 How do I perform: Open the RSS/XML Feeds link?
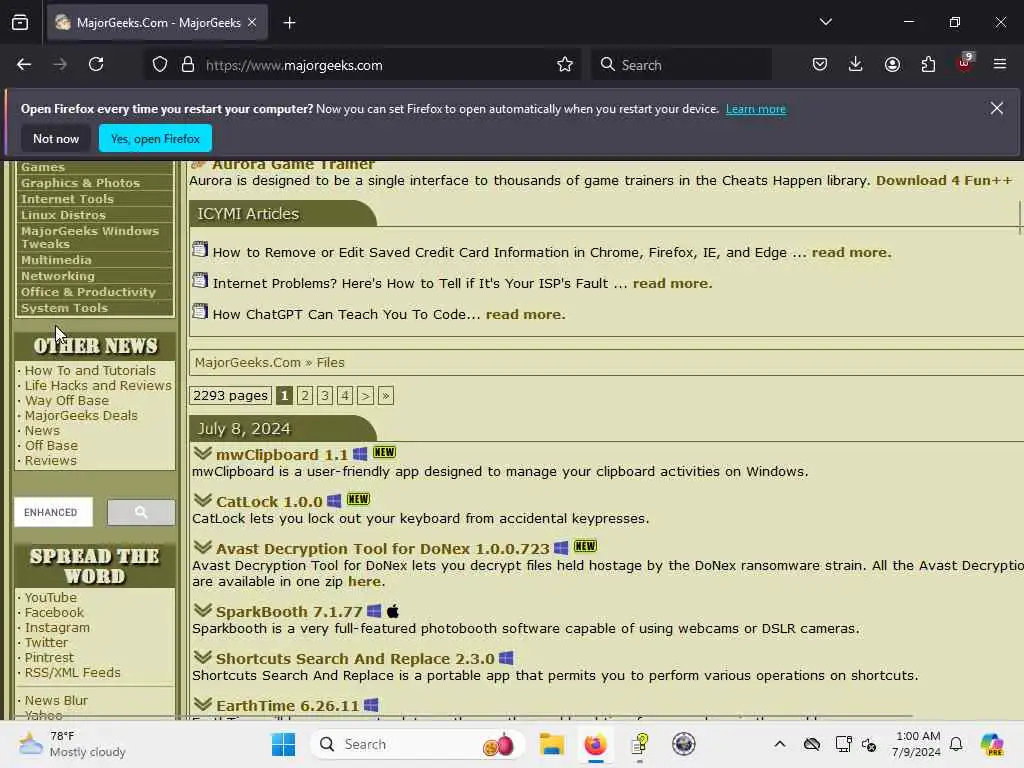(72, 673)
